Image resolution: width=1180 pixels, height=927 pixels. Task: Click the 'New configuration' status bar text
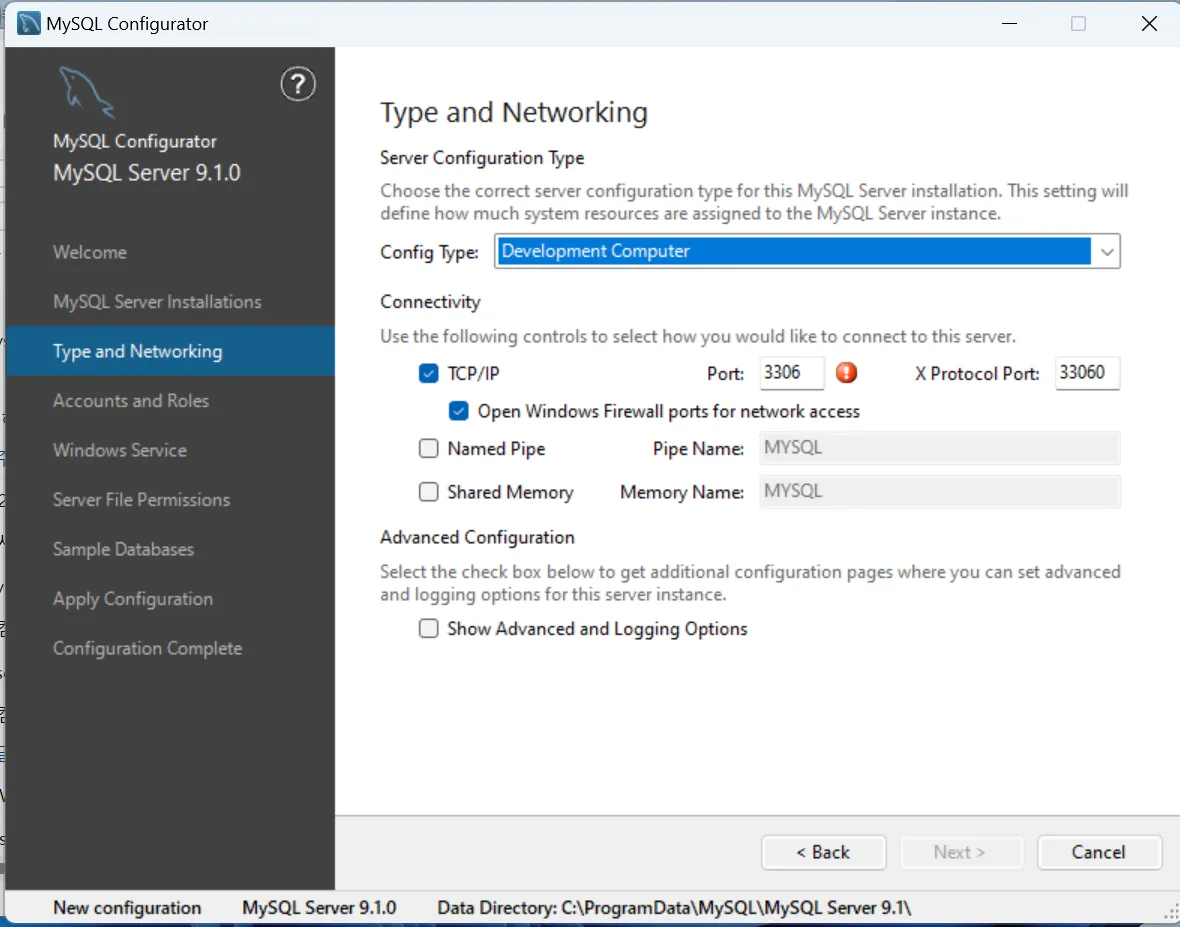127,908
